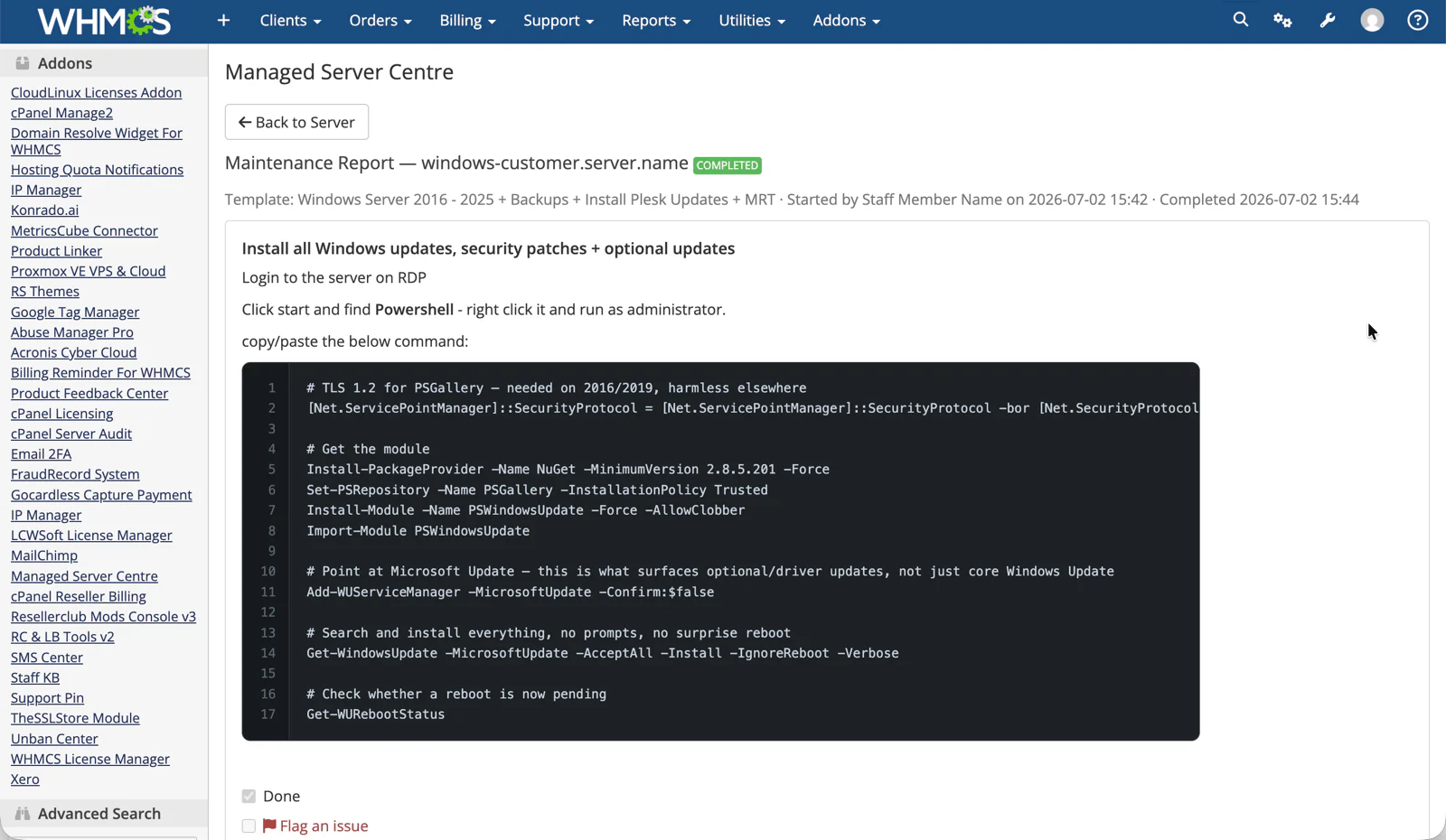Open CloudLinux Licenses Addon link

pos(96,92)
